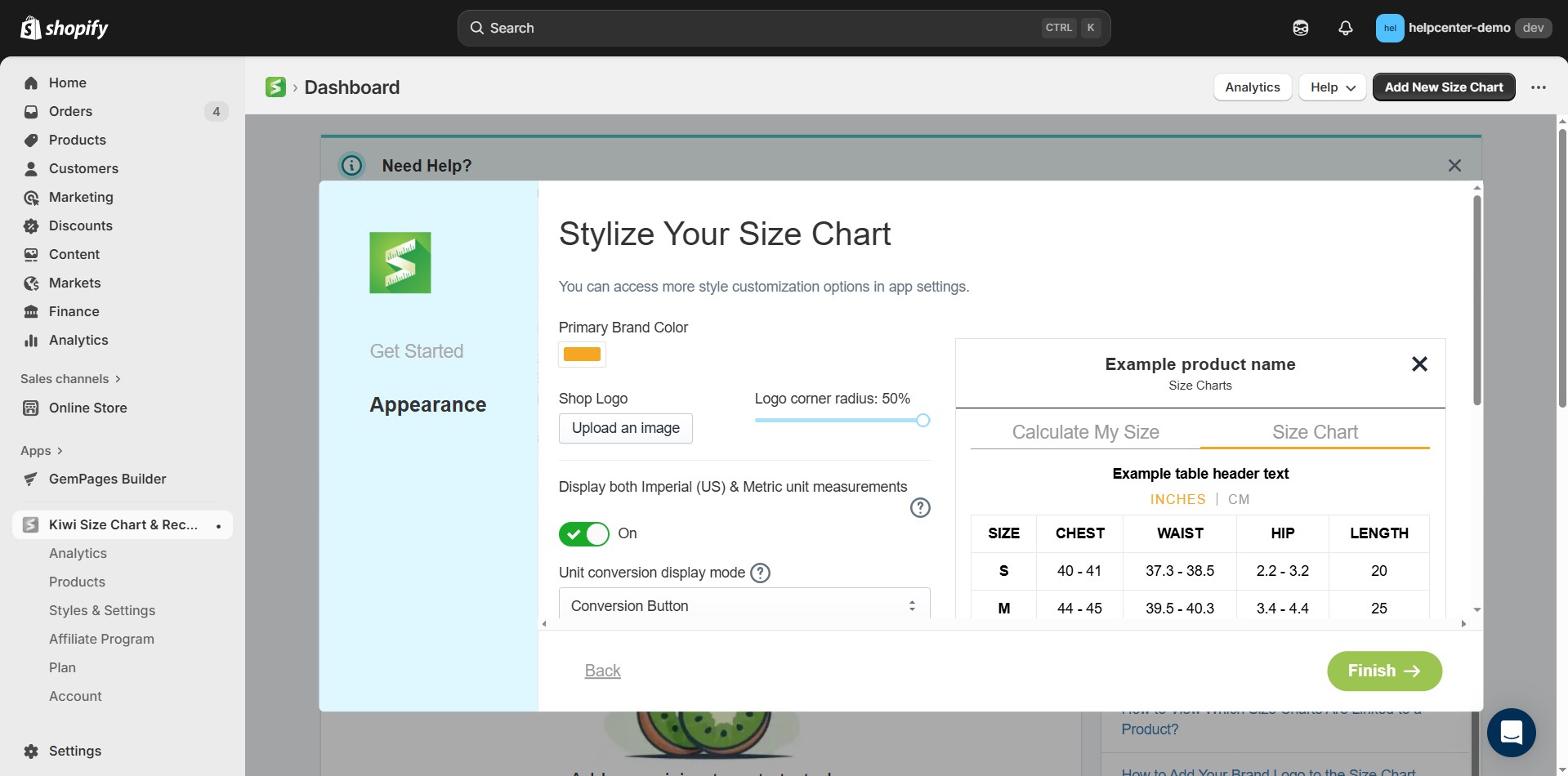Open the GemPages Builder app icon
This screenshot has width=1568, height=776.
30,479
